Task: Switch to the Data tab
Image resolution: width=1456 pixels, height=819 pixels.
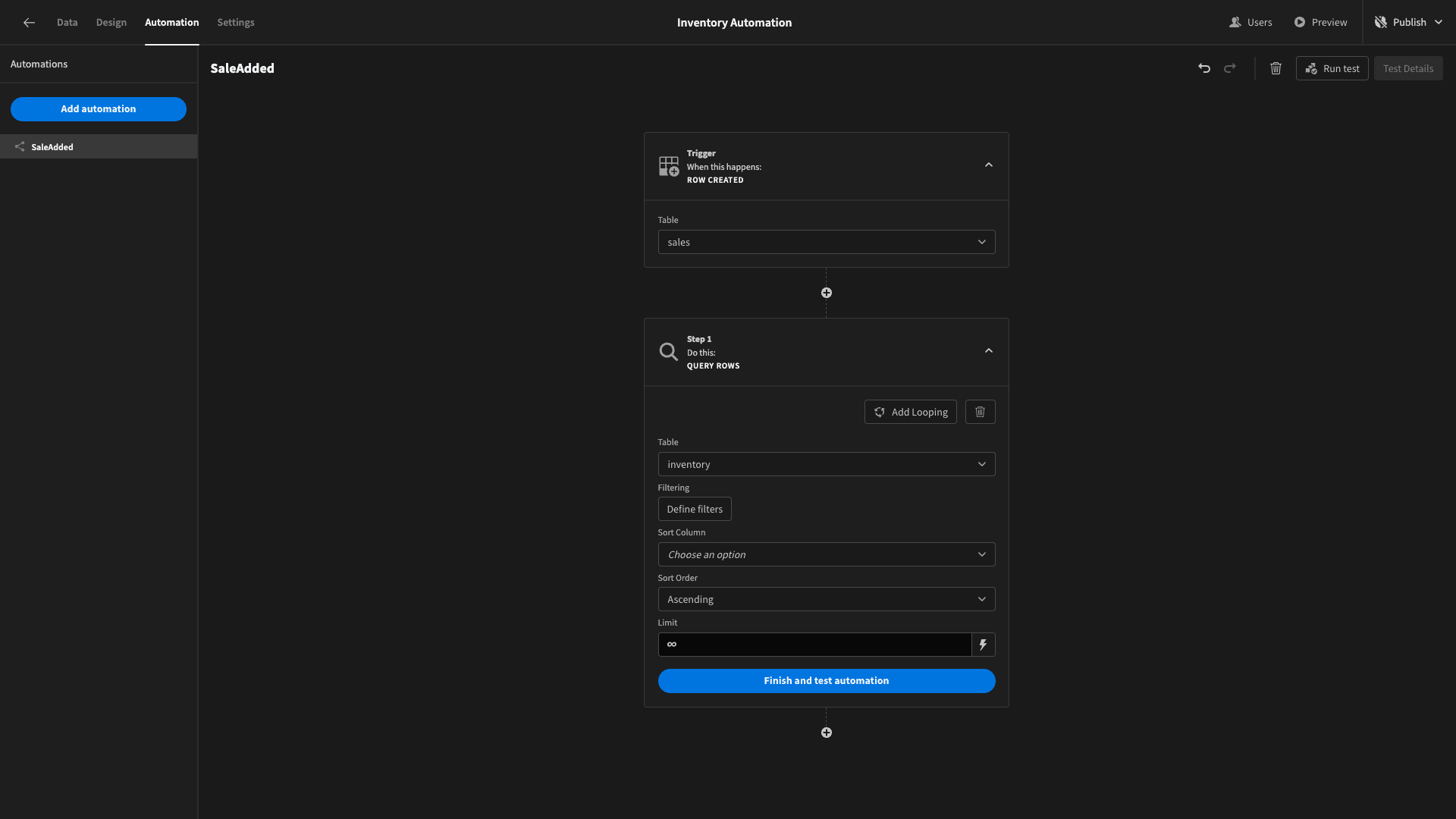Action: [67, 23]
